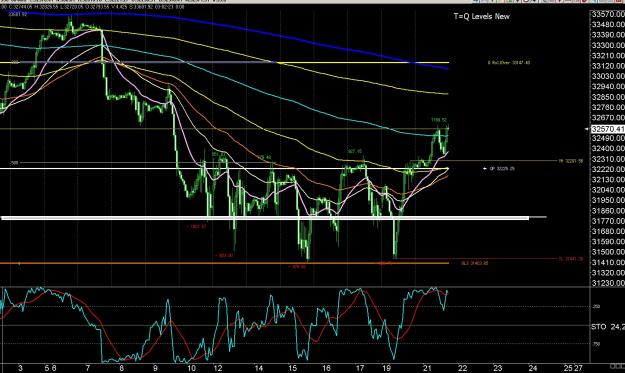Select the T=Q Levels New chart label
This screenshot has height=373, width=625.
pos(482,16)
